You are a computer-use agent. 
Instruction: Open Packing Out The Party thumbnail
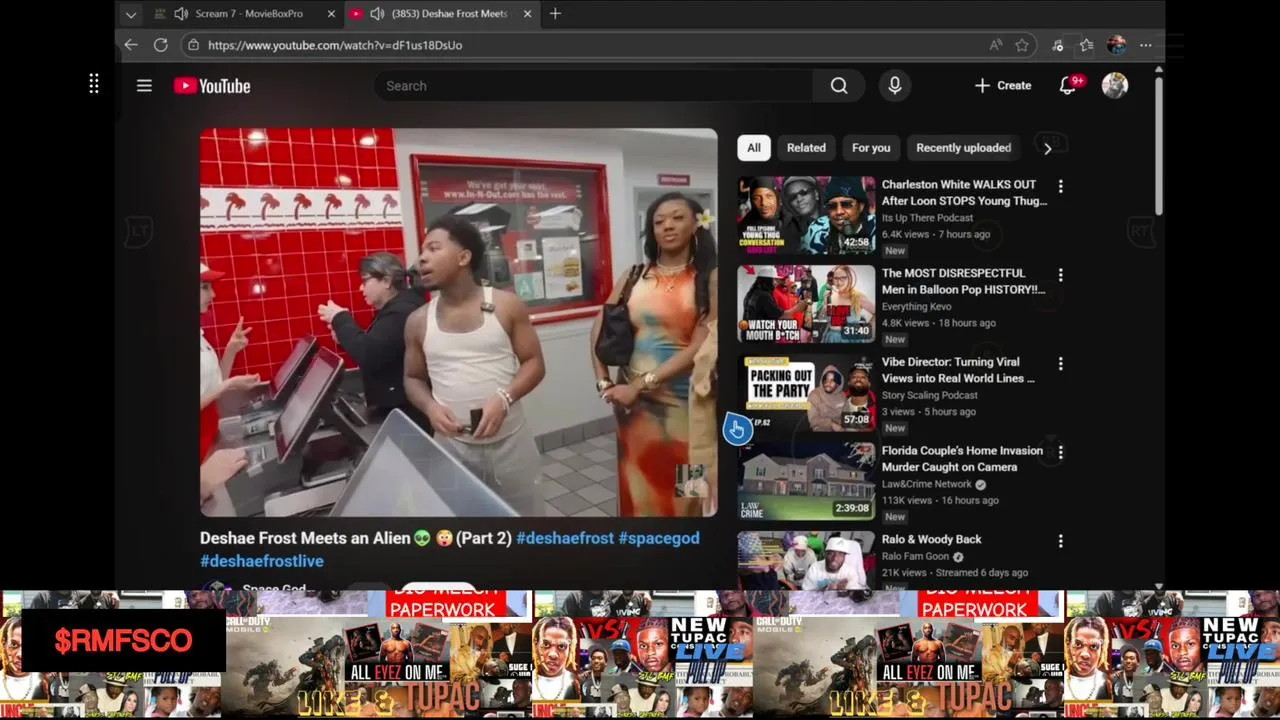[806, 393]
